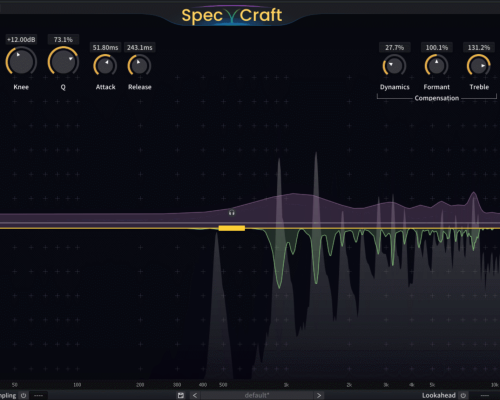
Task: Click the headphones solo icon on spectrum
Action: pyautogui.click(x=232, y=213)
